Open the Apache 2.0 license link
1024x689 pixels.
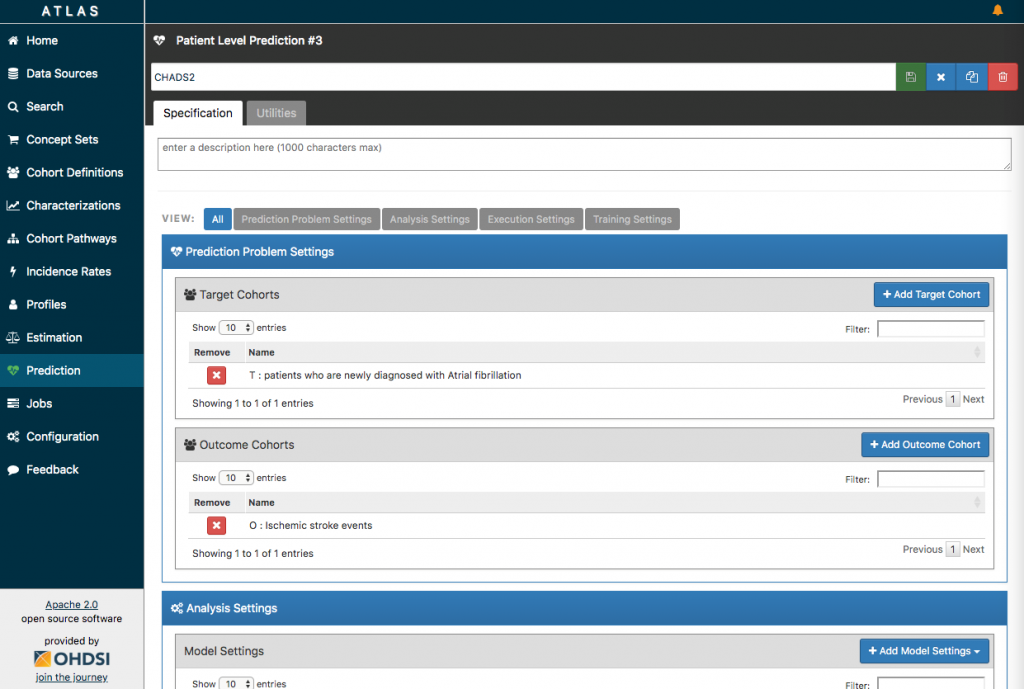tap(72, 605)
